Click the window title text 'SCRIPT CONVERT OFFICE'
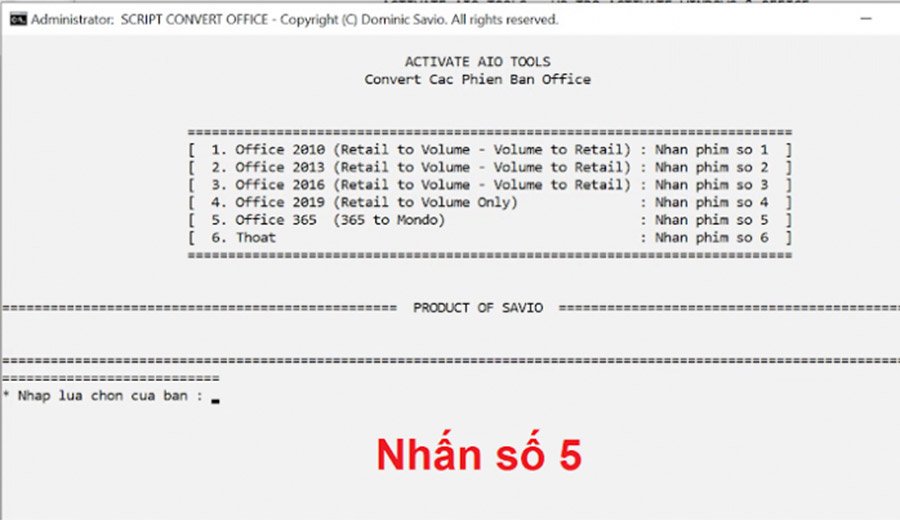Screen dimensions: 900x520 point(194,20)
